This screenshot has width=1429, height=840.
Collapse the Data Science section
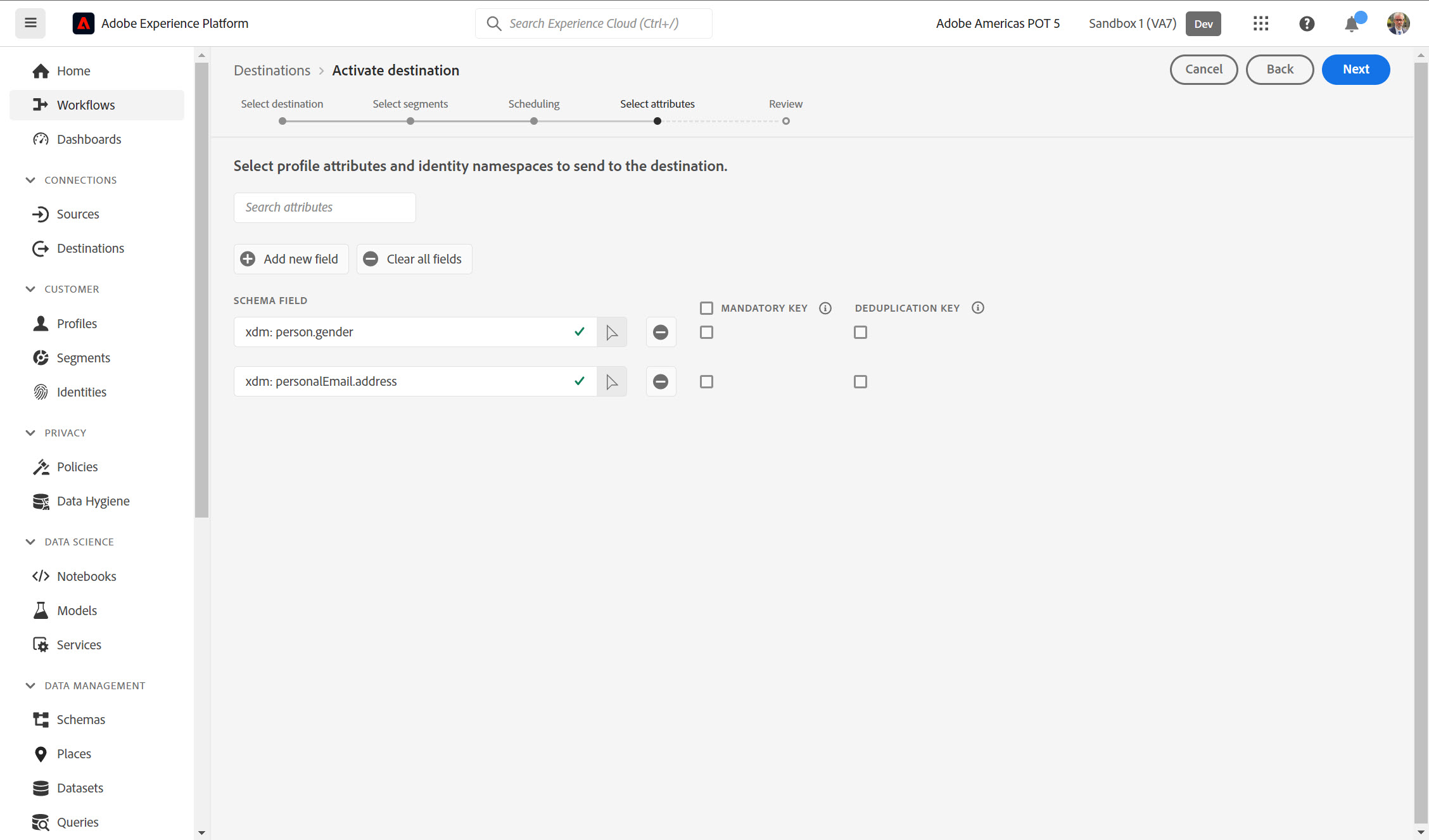click(x=30, y=542)
